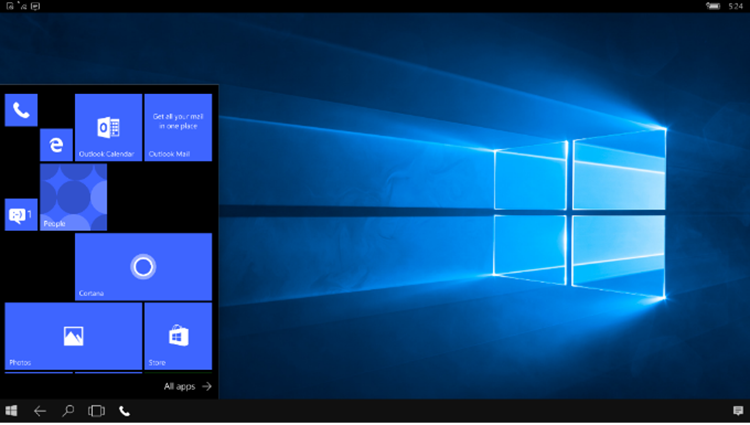
Task: Click the partially visible tile below Photos
Action: (x=38, y=374)
